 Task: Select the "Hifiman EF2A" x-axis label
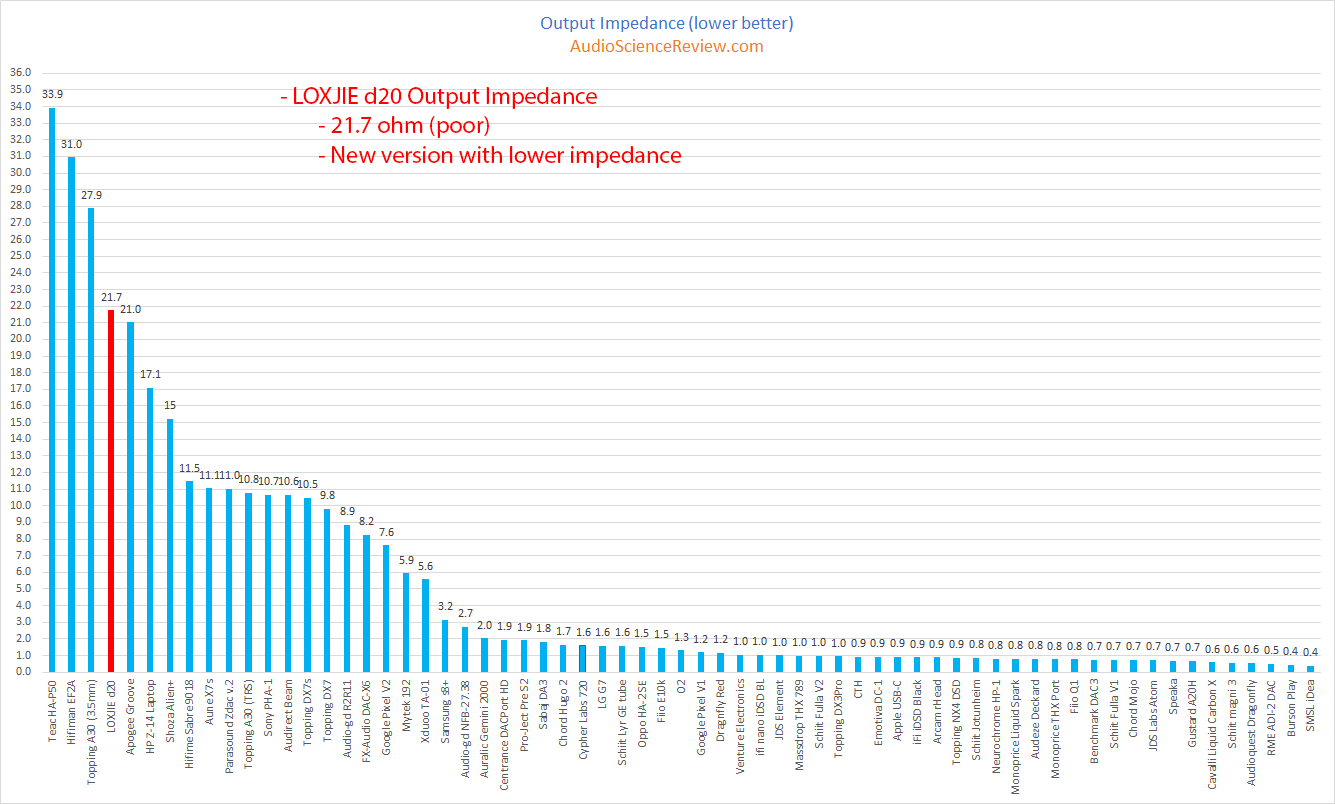click(x=72, y=714)
